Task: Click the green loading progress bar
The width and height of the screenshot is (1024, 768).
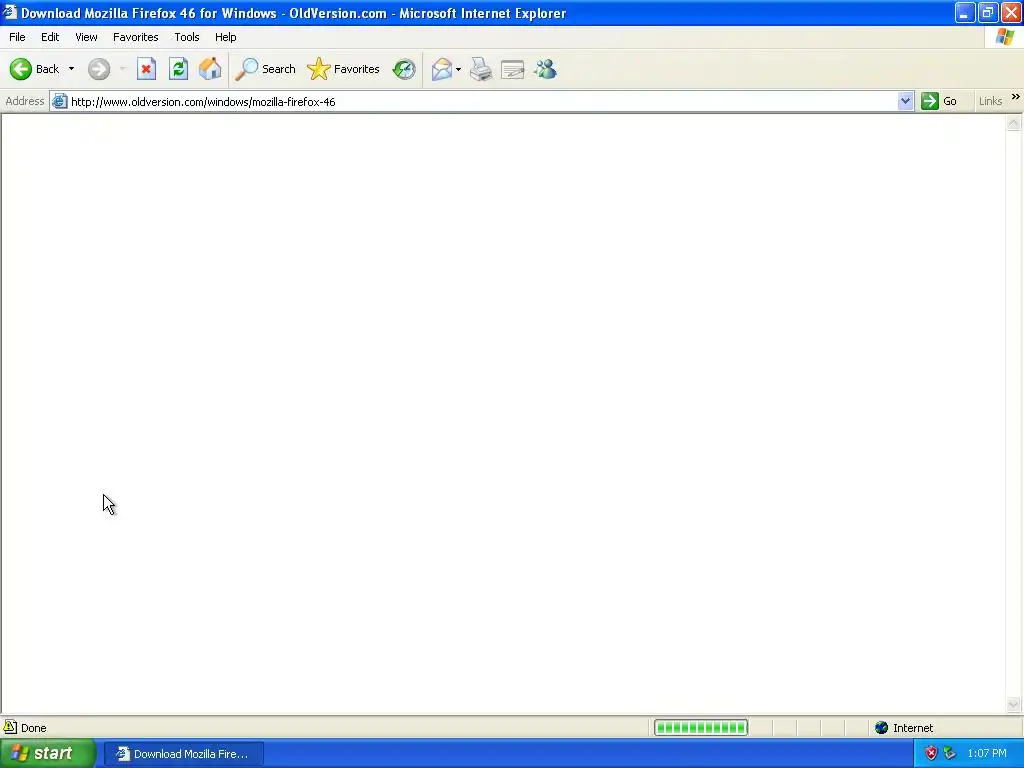Action: point(701,728)
